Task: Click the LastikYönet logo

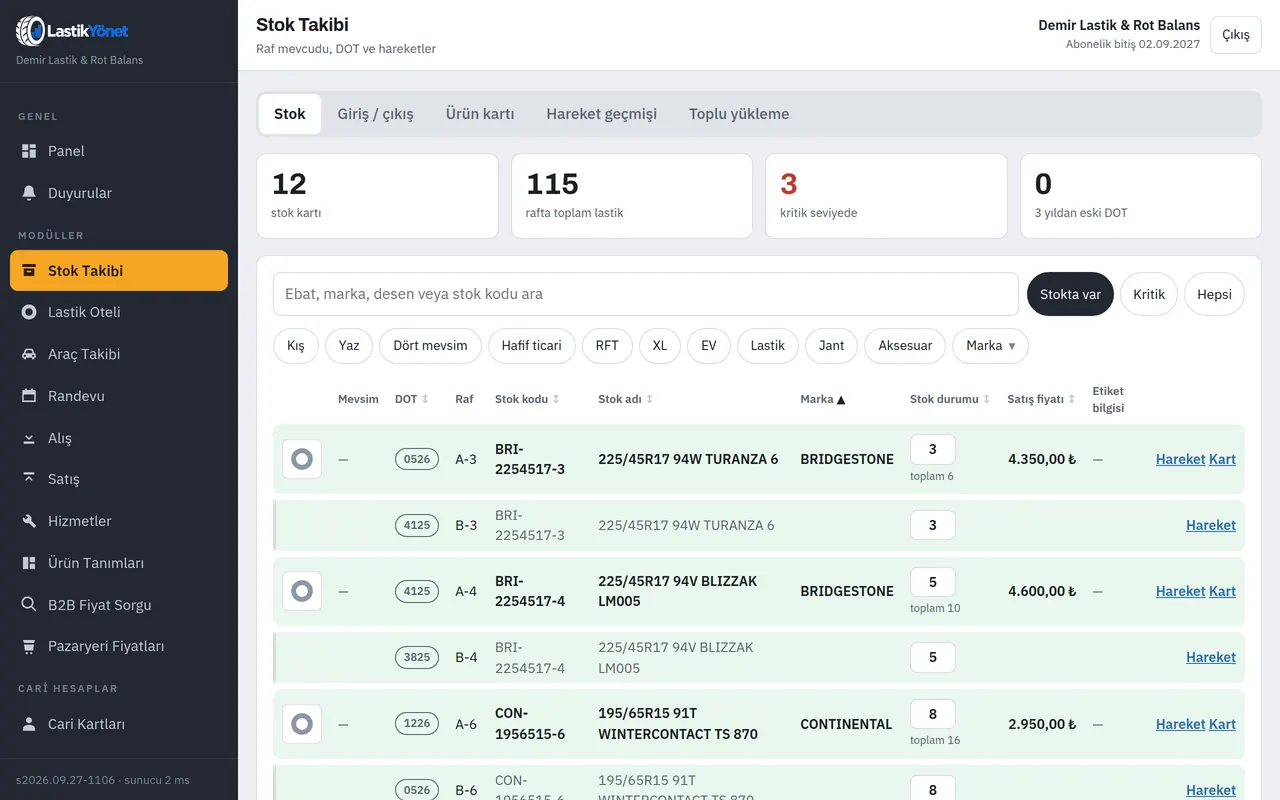Action: (72, 31)
